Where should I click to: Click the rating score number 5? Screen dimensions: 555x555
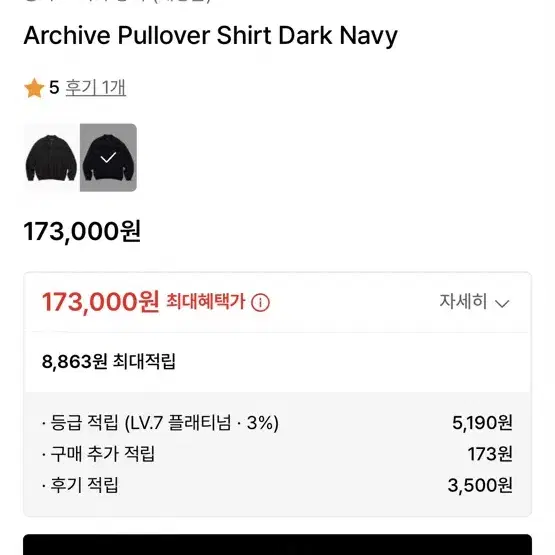(54, 87)
